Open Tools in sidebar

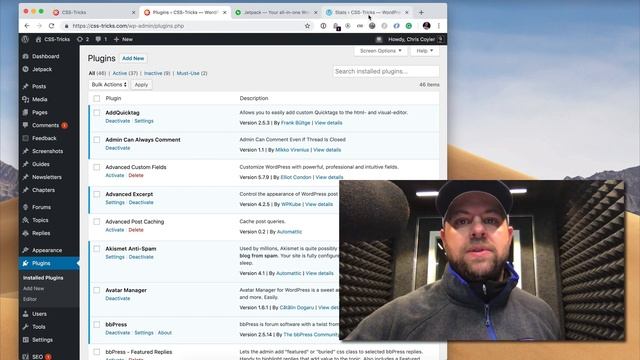(39, 327)
